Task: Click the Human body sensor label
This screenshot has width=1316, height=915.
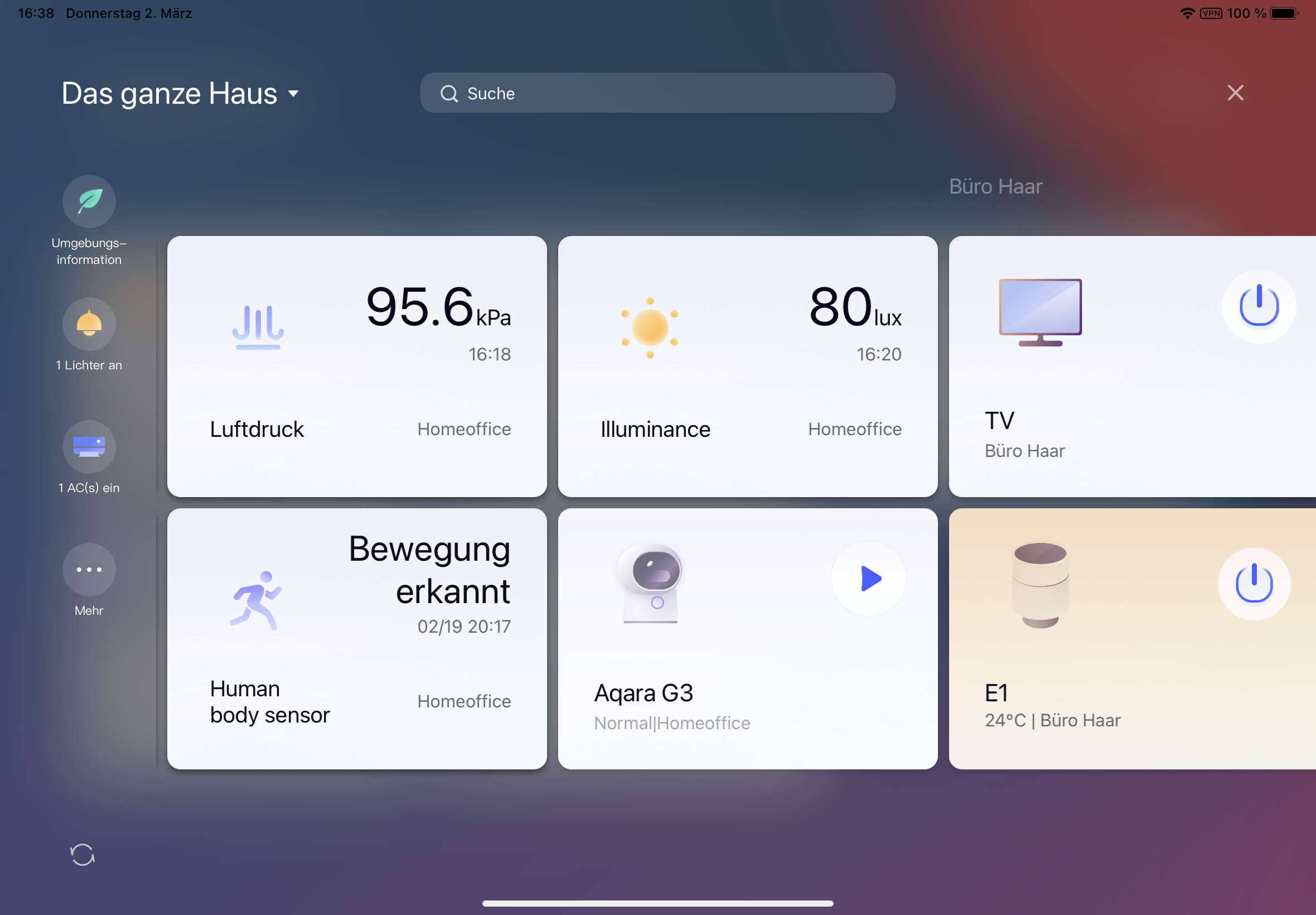Action: 269,702
